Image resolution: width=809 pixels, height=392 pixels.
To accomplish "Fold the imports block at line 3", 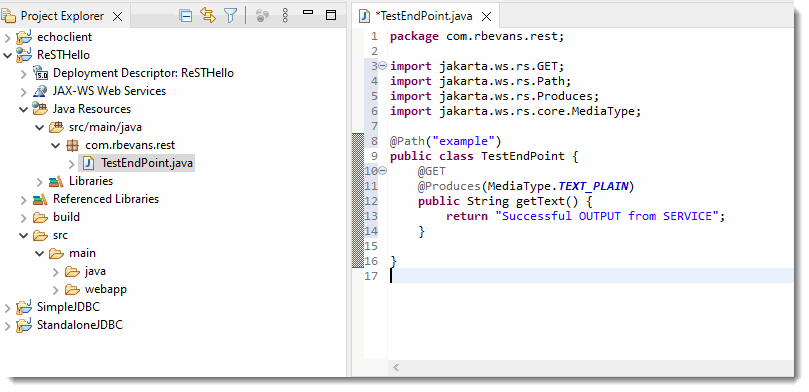I will tap(382, 66).
